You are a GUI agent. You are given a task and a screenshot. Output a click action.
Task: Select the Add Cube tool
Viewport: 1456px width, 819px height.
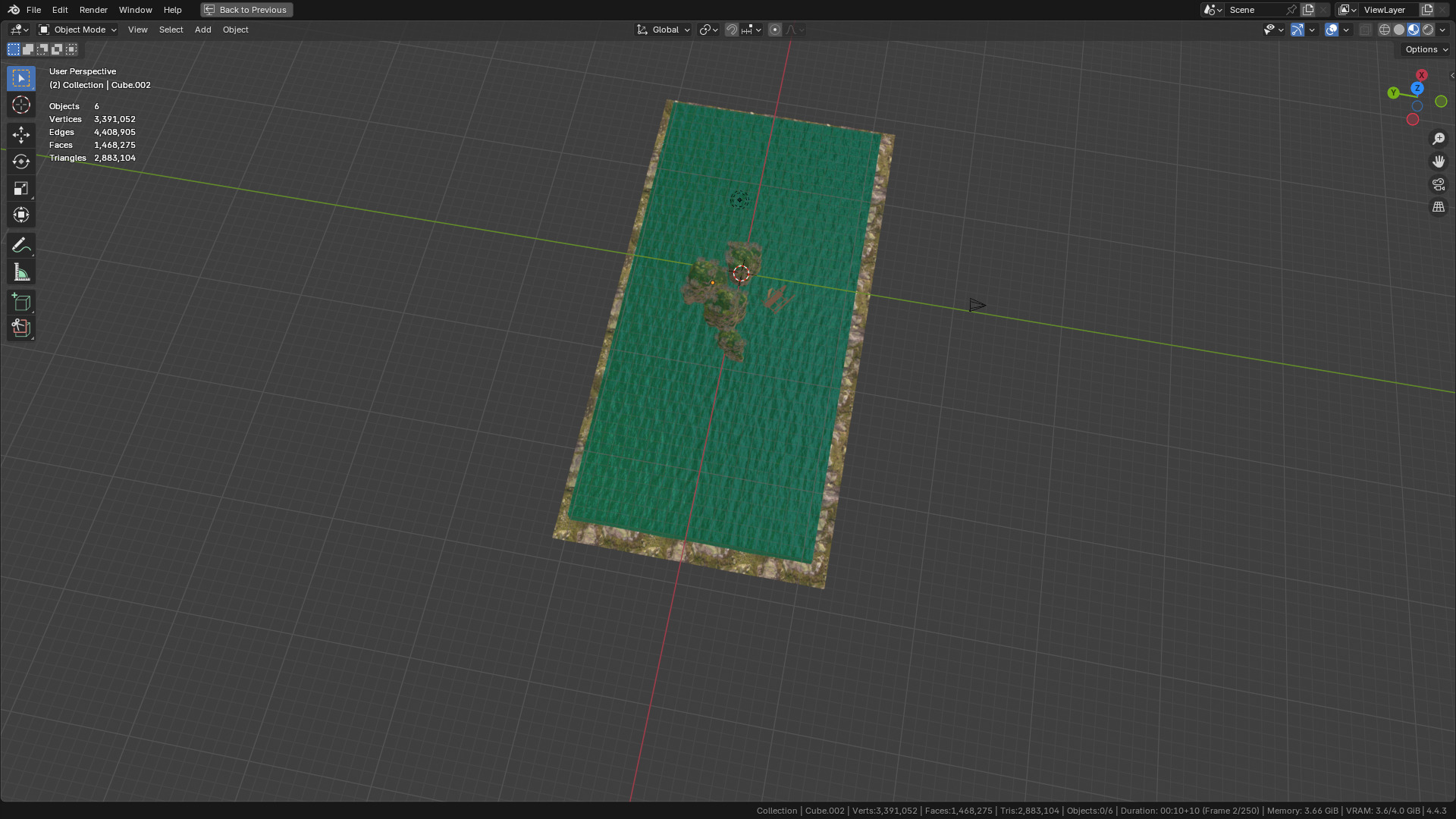pyautogui.click(x=21, y=303)
